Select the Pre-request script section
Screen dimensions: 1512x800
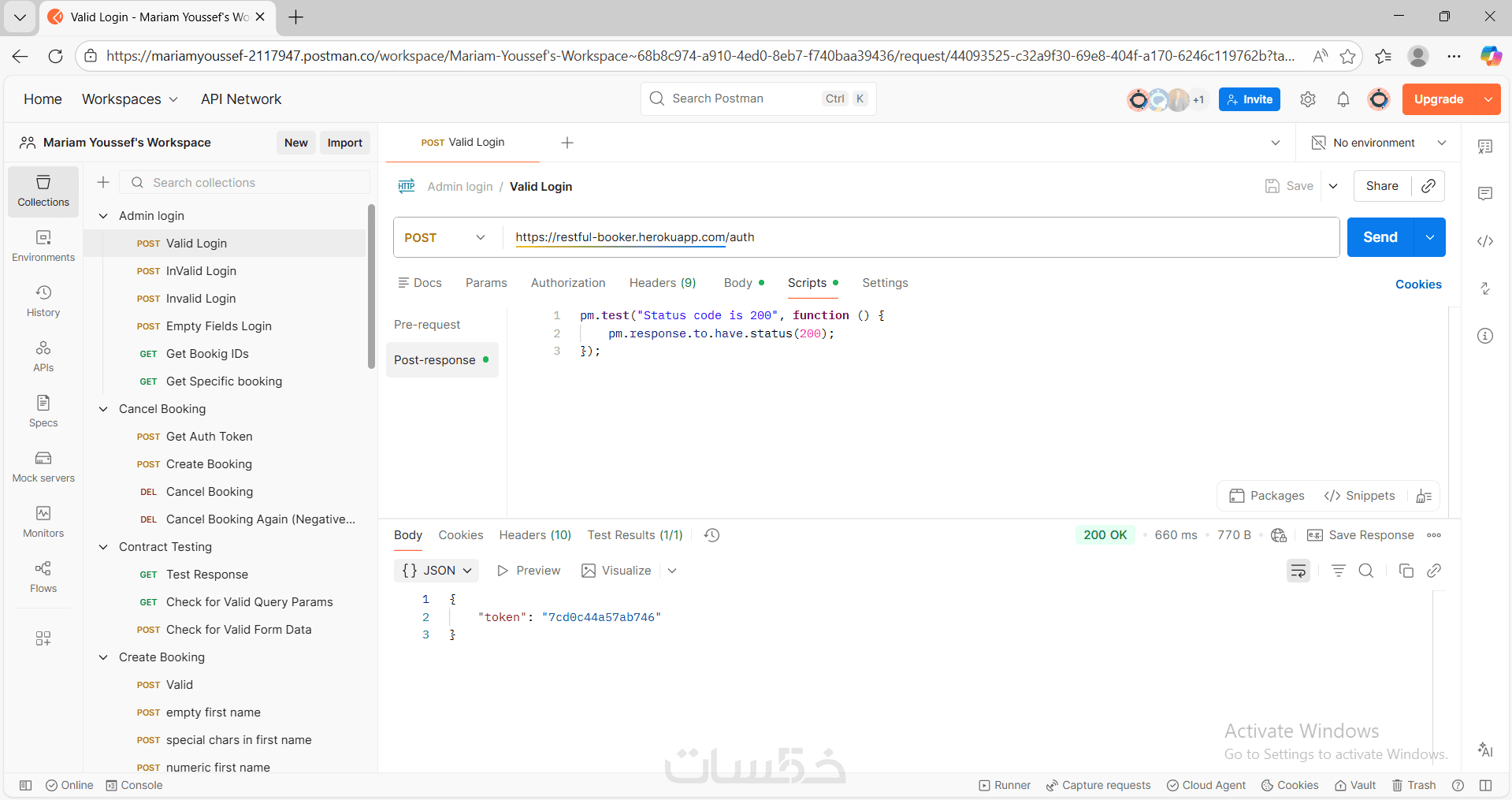pos(427,325)
